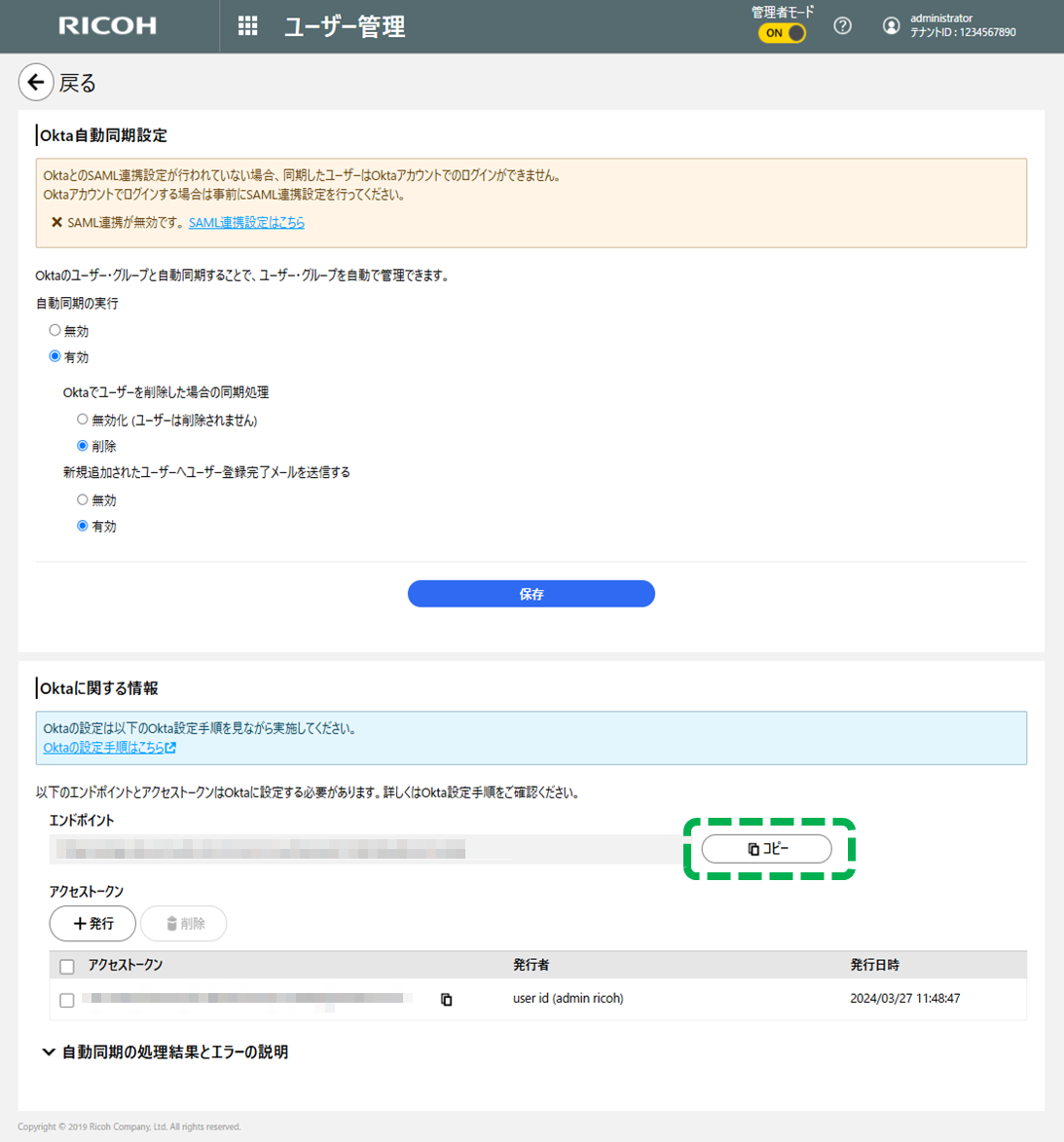This screenshot has width=1064, height=1142.
Task: Select 無効 for 自動同期の実行
Action: pyautogui.click(x=55, y=331)
